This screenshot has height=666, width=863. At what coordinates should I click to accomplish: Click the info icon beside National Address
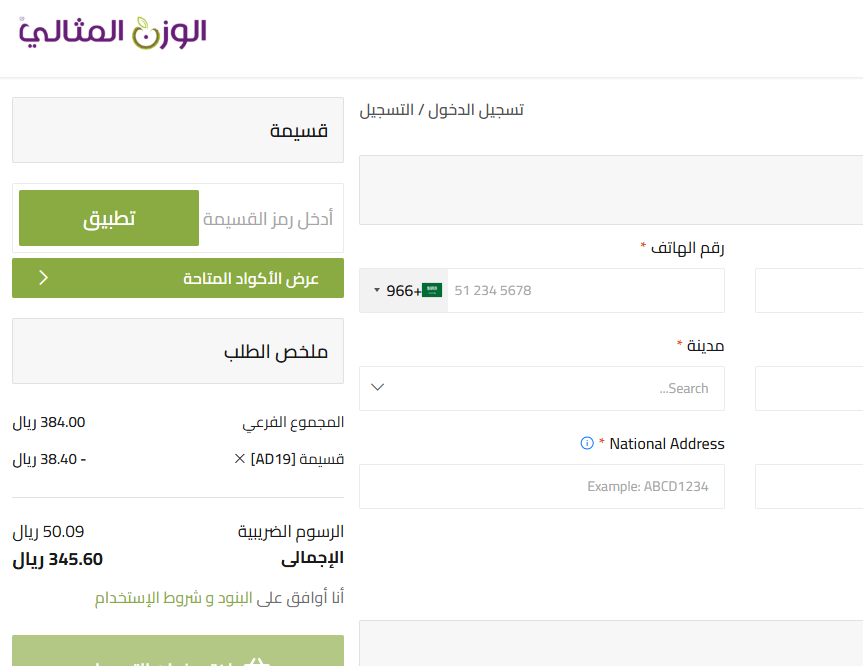(x=587, y=443)
